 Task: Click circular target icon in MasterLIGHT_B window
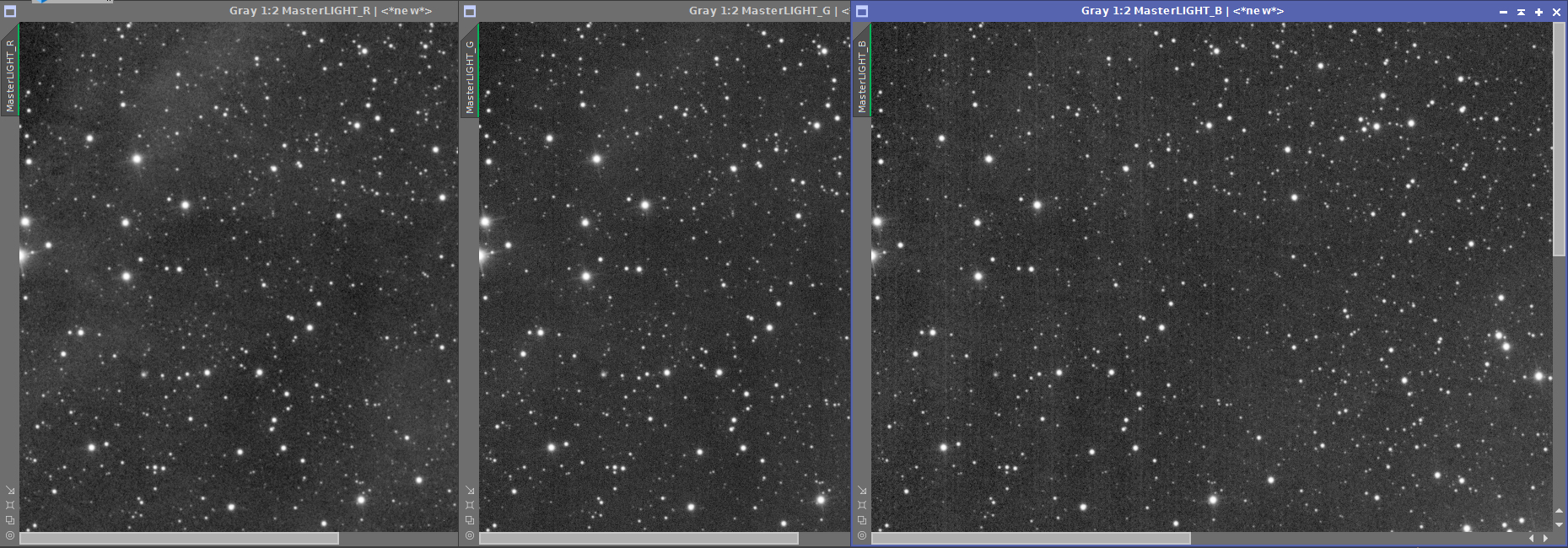point(862,535)
